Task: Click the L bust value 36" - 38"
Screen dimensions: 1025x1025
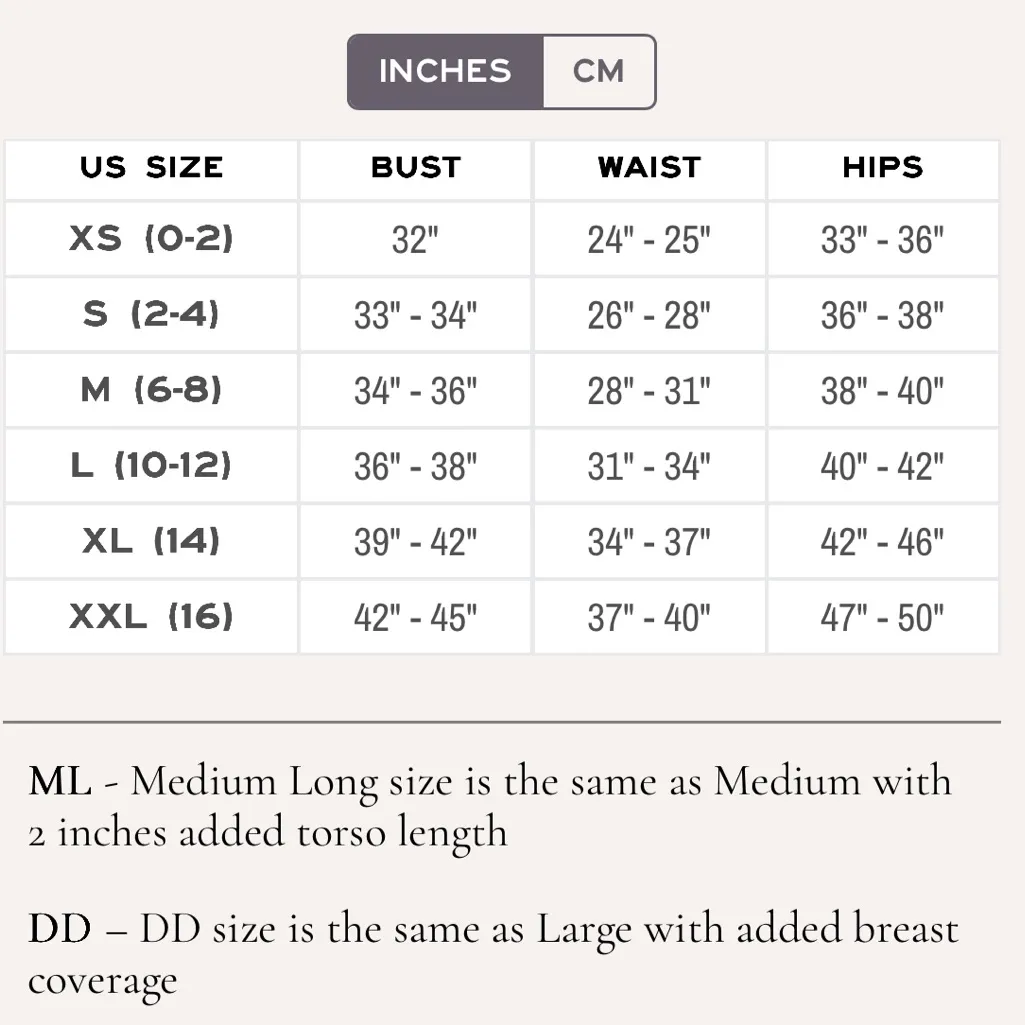Action: click(x=416, y=467)
